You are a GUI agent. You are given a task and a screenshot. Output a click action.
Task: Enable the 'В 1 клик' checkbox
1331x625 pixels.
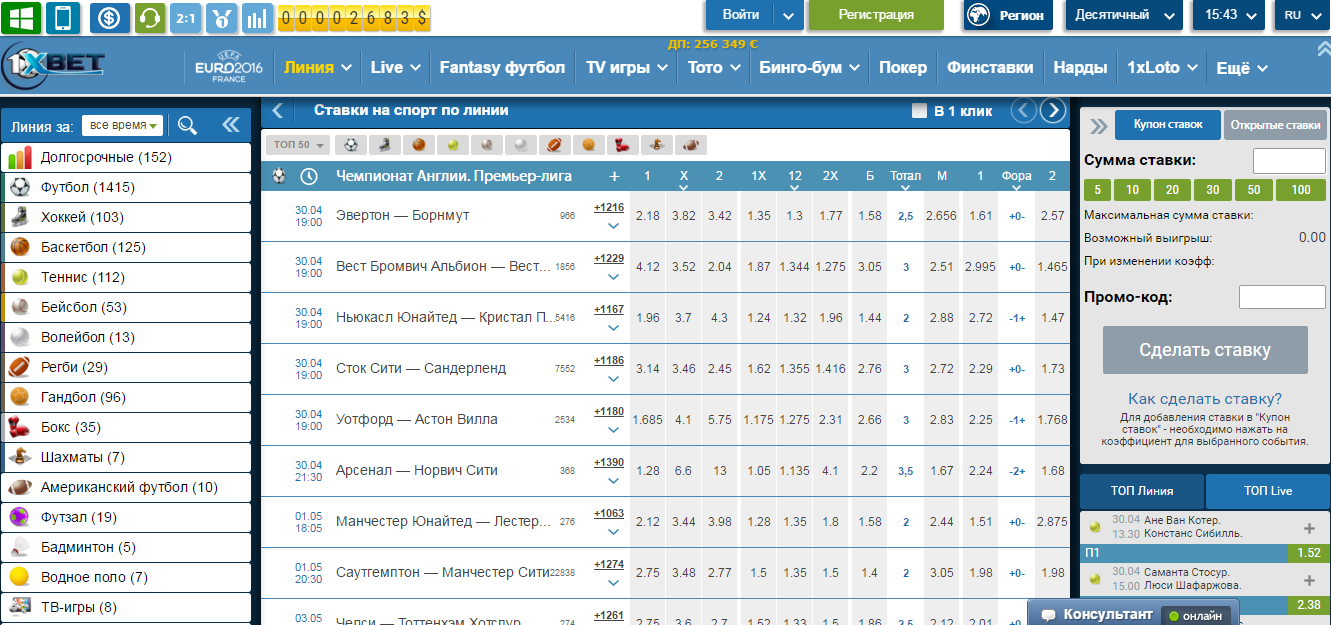click(919, 111)
